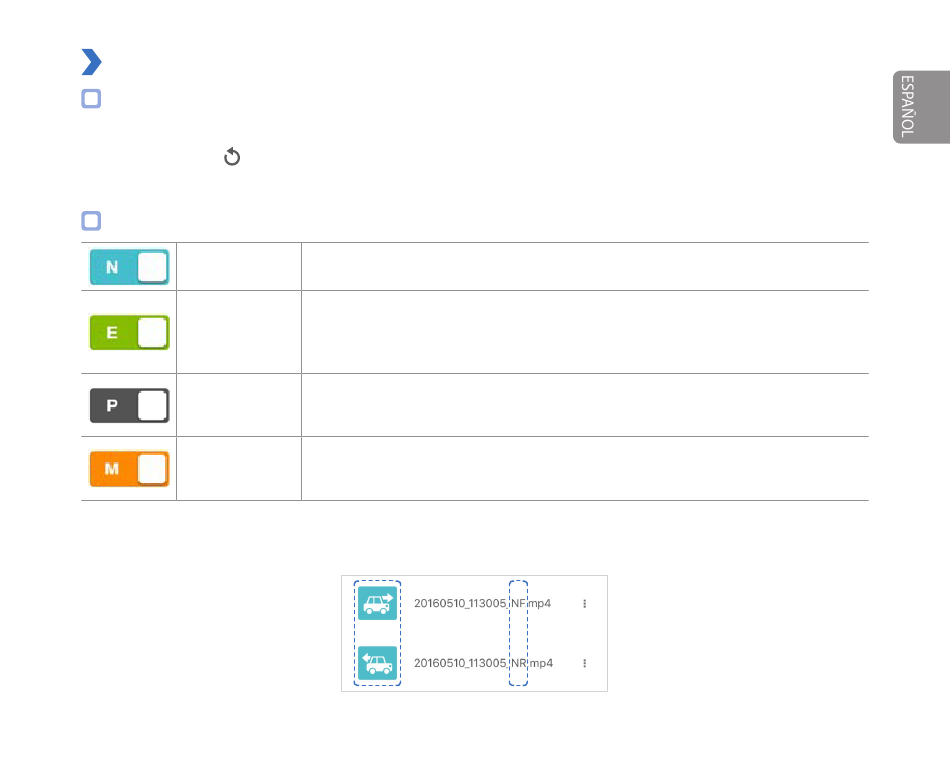Click the N letter on blue switch
Viewport: 950px width, 760px height.
point(112,267)
